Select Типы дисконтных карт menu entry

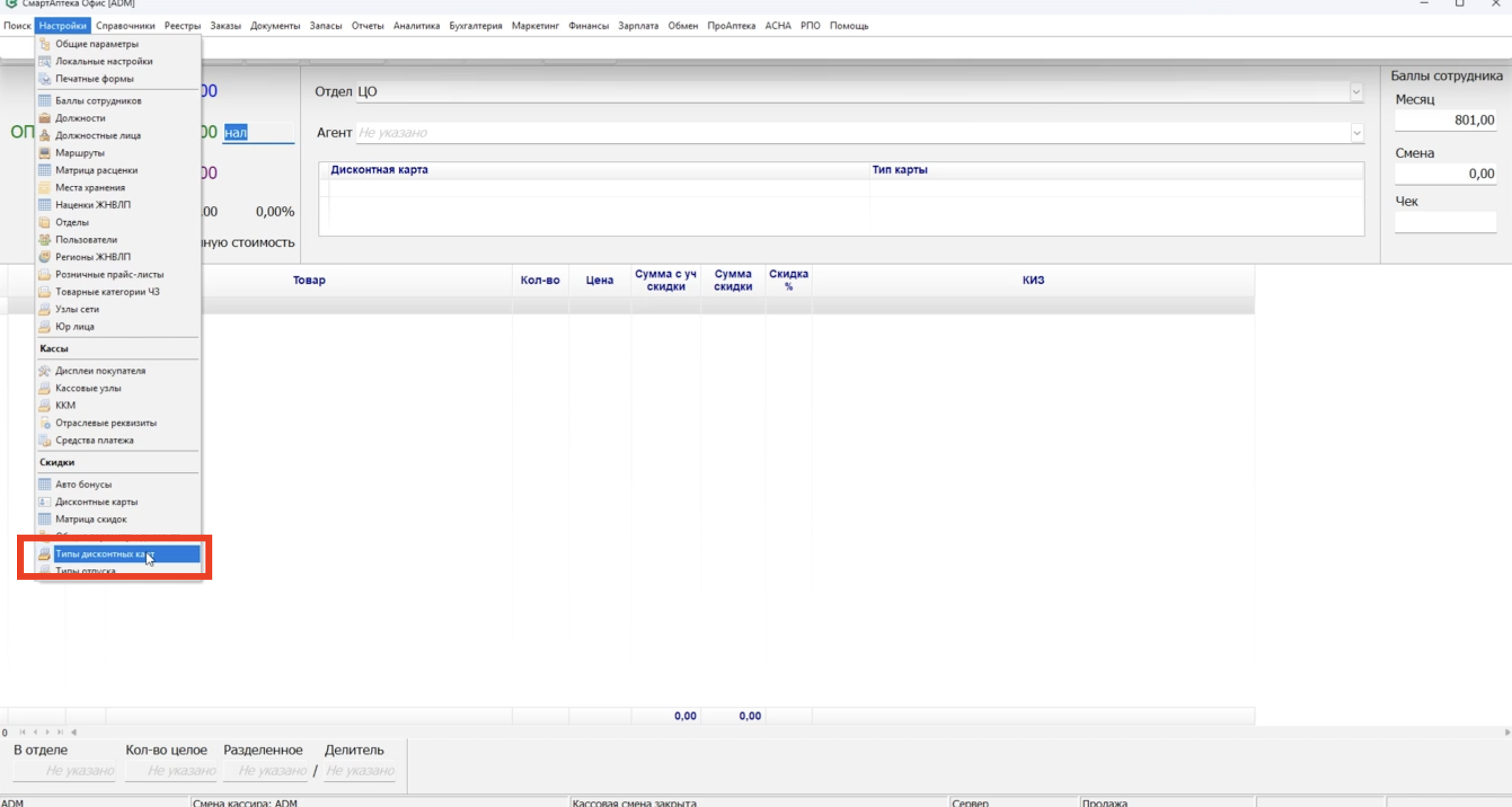(x=104, y=554)
